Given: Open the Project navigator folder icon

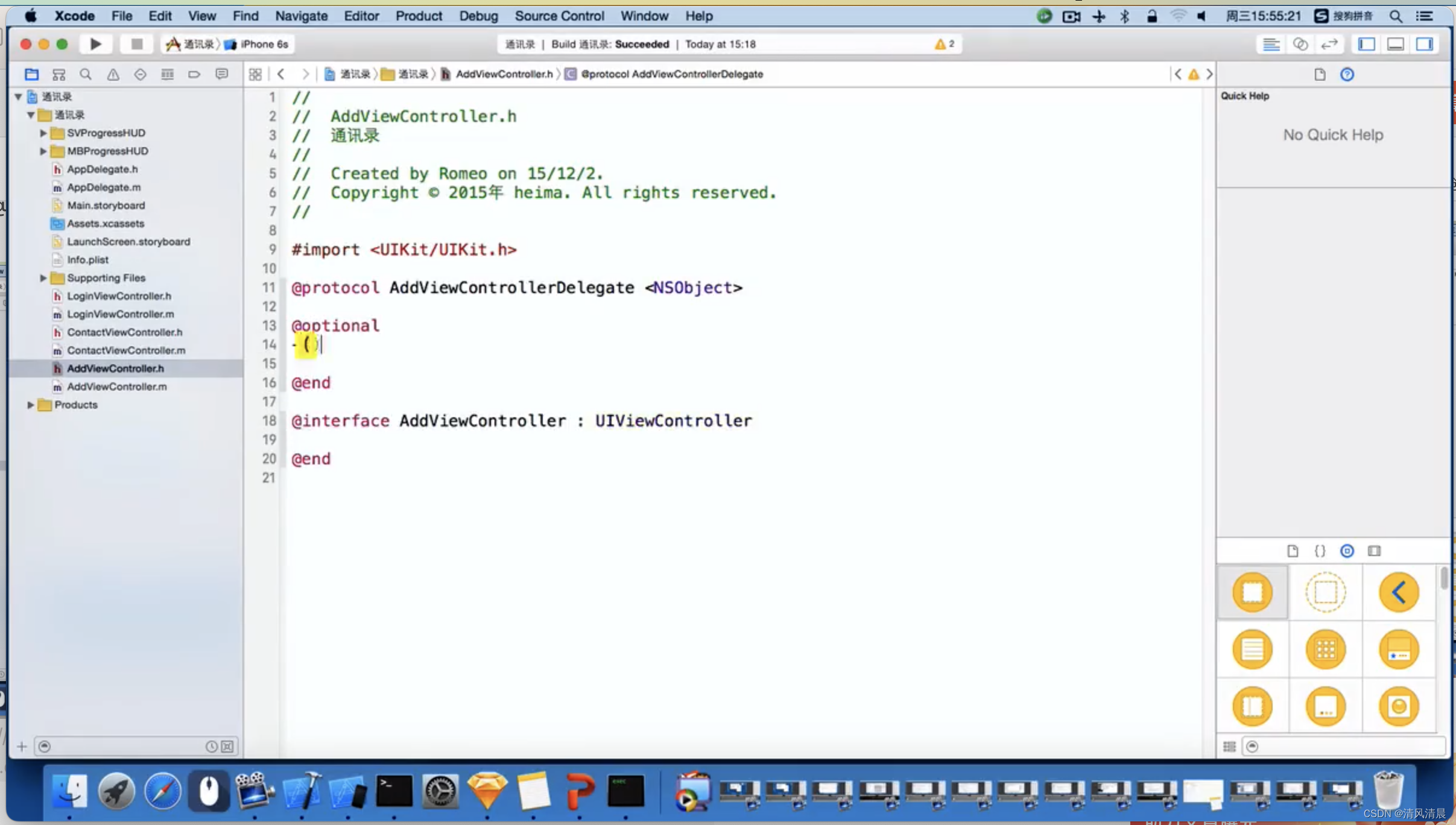Looking at the screenshot, I should (x=31, y=74).
